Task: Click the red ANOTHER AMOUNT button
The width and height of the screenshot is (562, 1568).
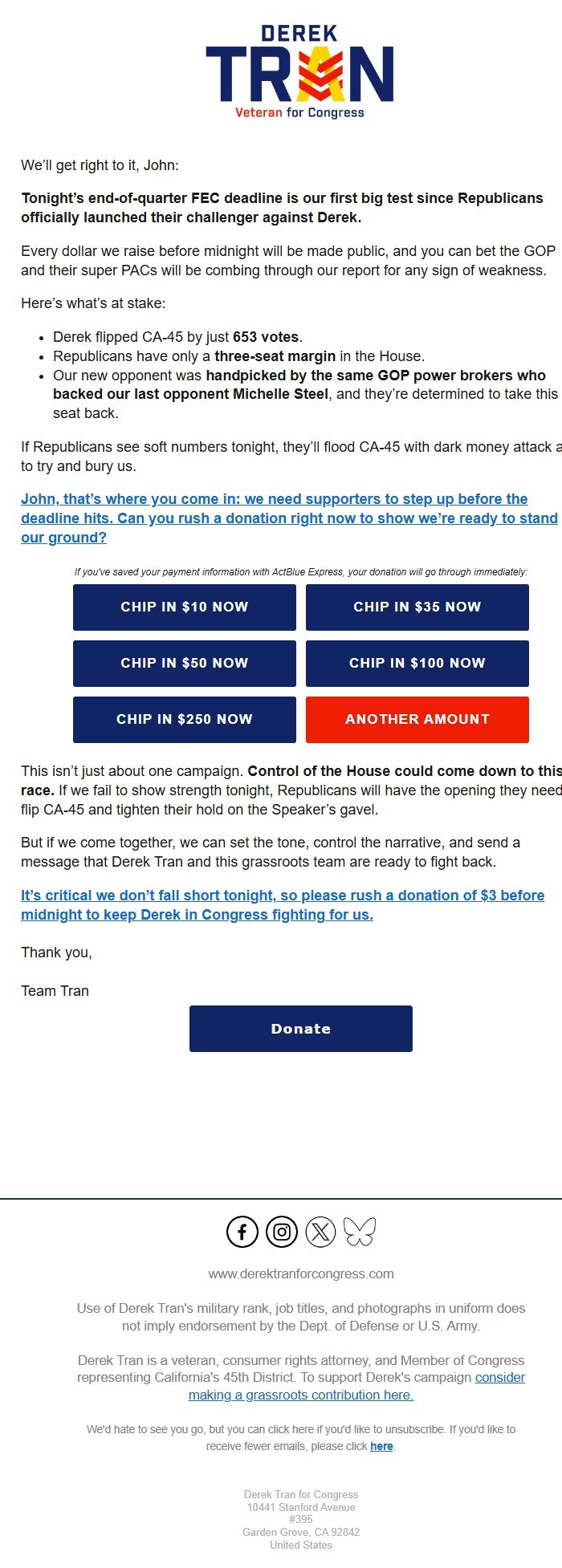Action: 417,719
